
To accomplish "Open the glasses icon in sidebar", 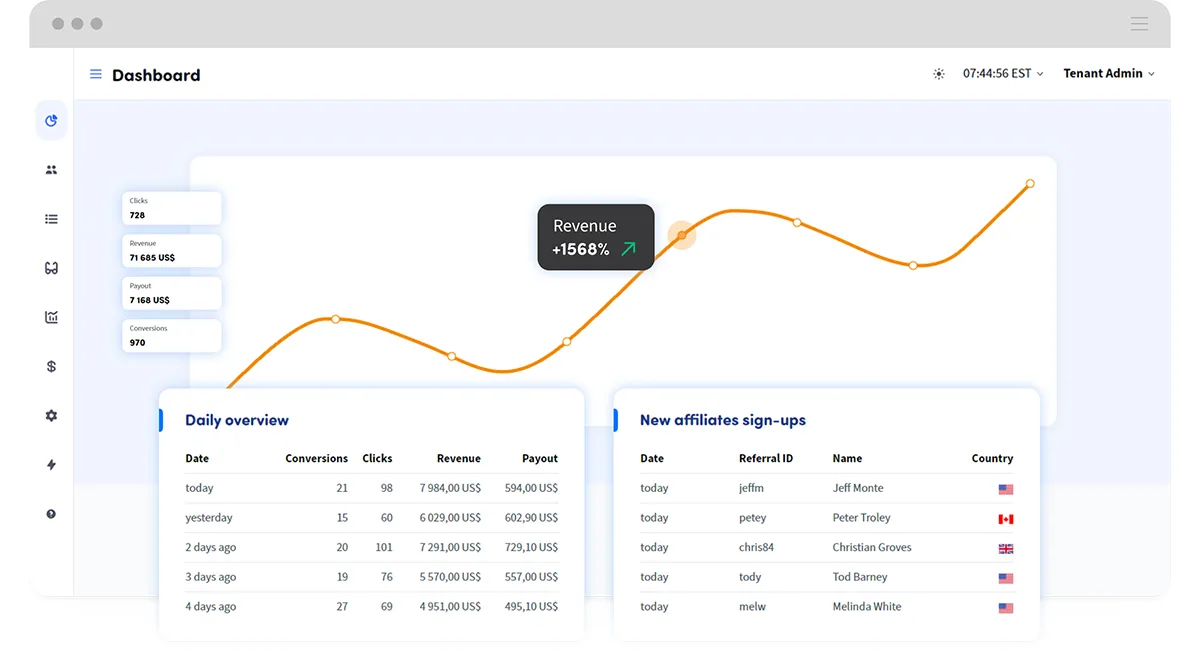I will [x=51, y=268].
